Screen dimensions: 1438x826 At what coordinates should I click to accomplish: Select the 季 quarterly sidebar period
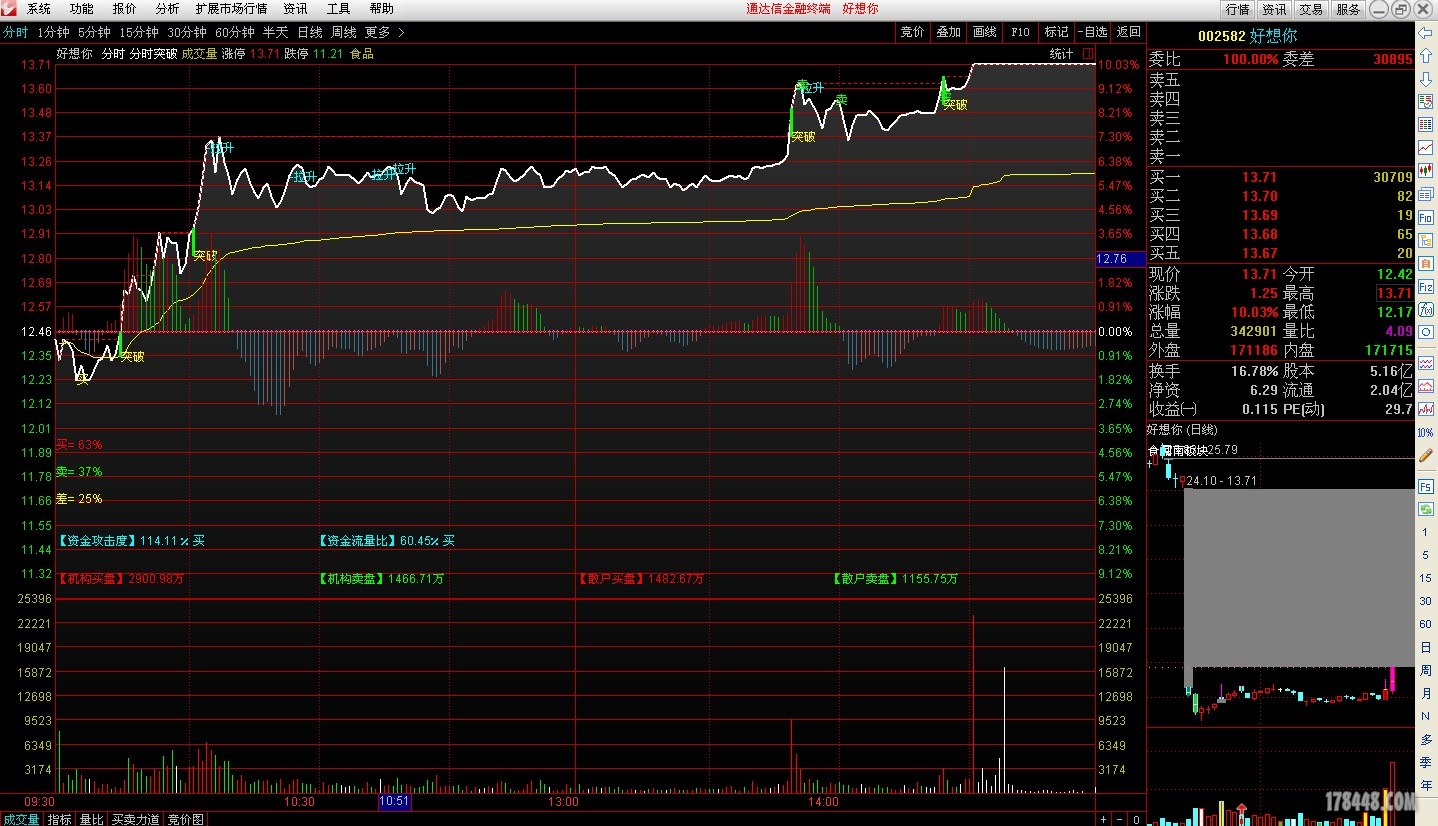[1426, 762]
